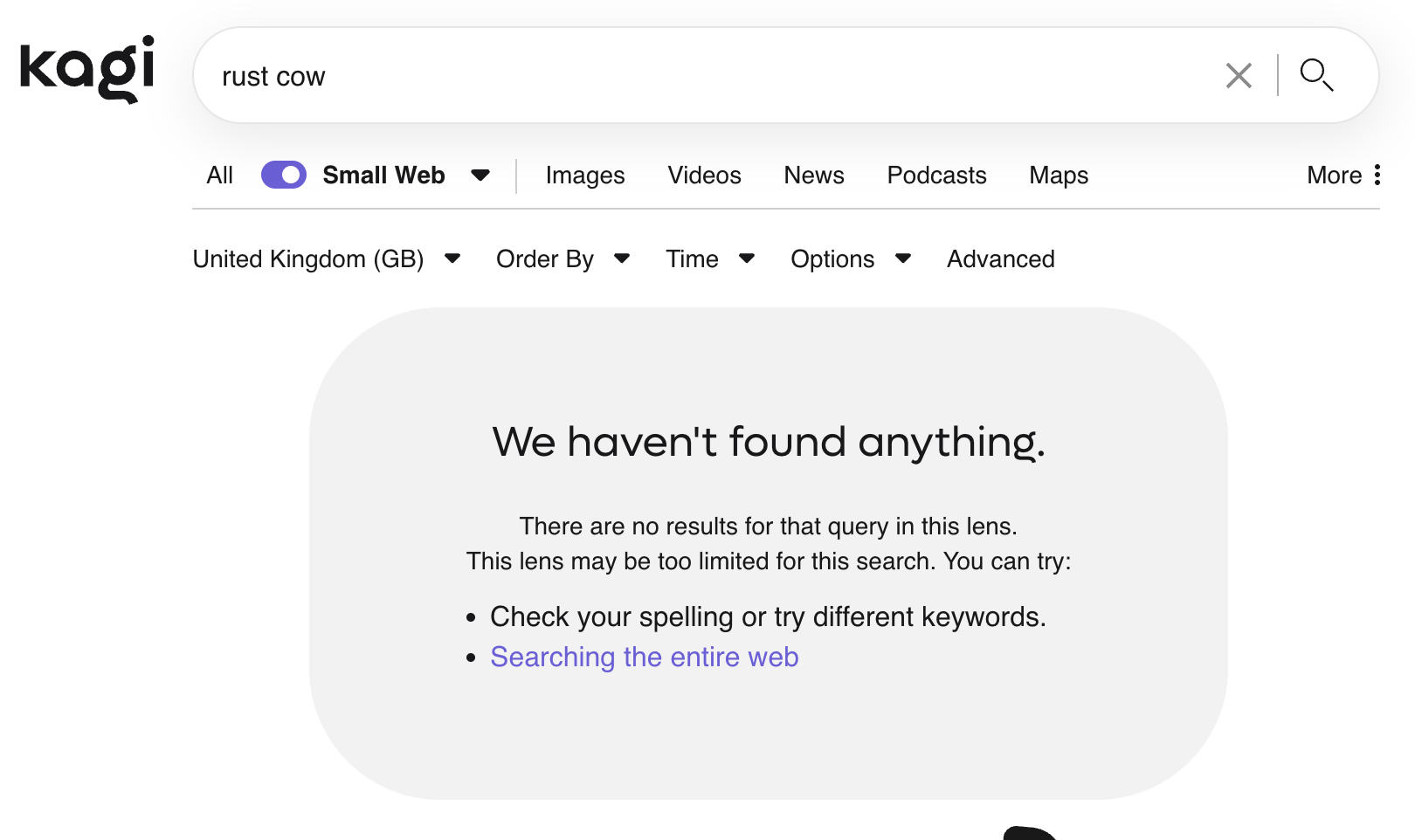Open the Maps tab
Screen dimensions: 1415x840
pos(1059,176)
